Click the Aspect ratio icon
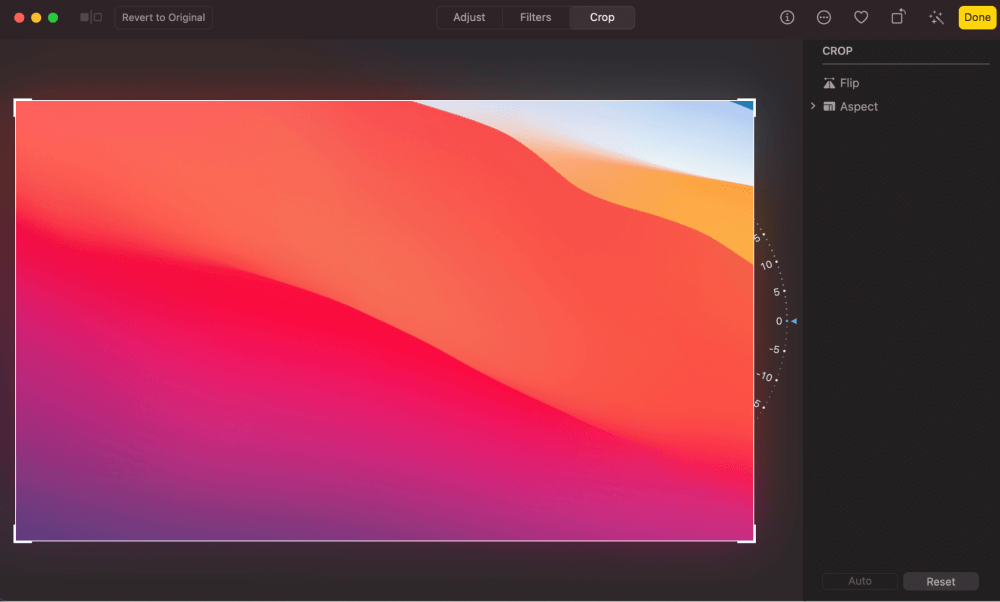Screen dimensions: 1000x602 tap(829, 107)
